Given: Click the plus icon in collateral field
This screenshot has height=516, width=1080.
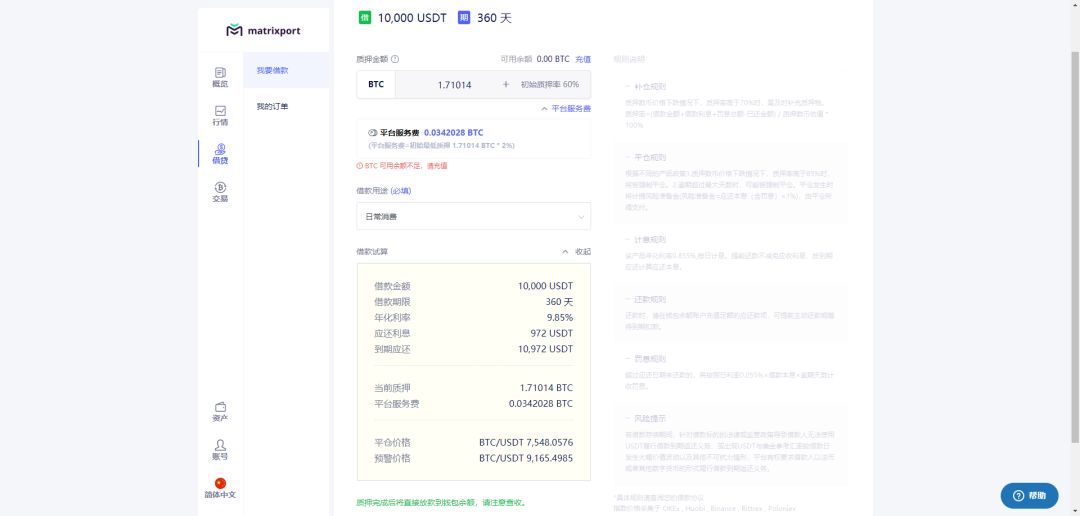Looking at the screenshot, I should (x=506, y=84).
